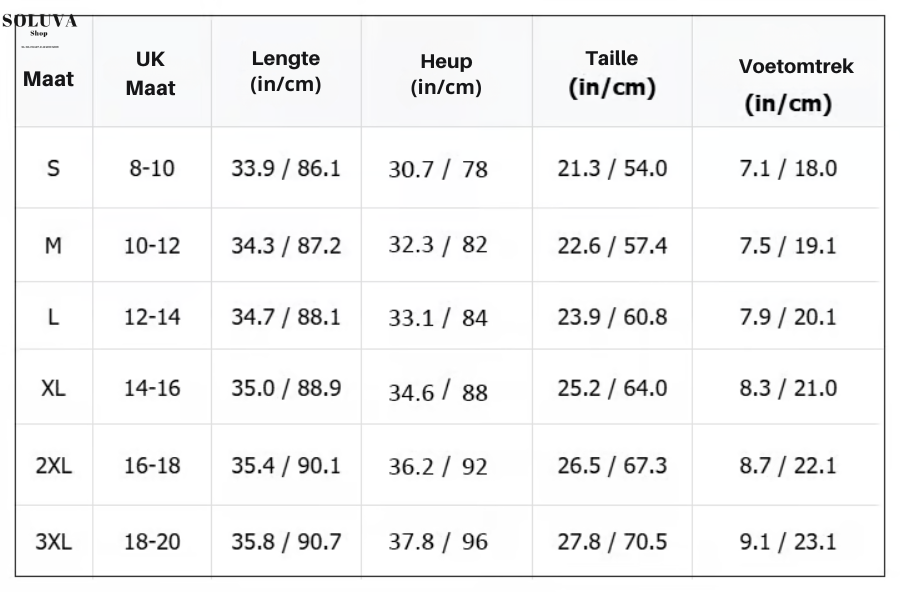The image size is (900, 592).
Task: Select the 25.2 / 64.0 waist cell
Action: click(x=611, y=389)
